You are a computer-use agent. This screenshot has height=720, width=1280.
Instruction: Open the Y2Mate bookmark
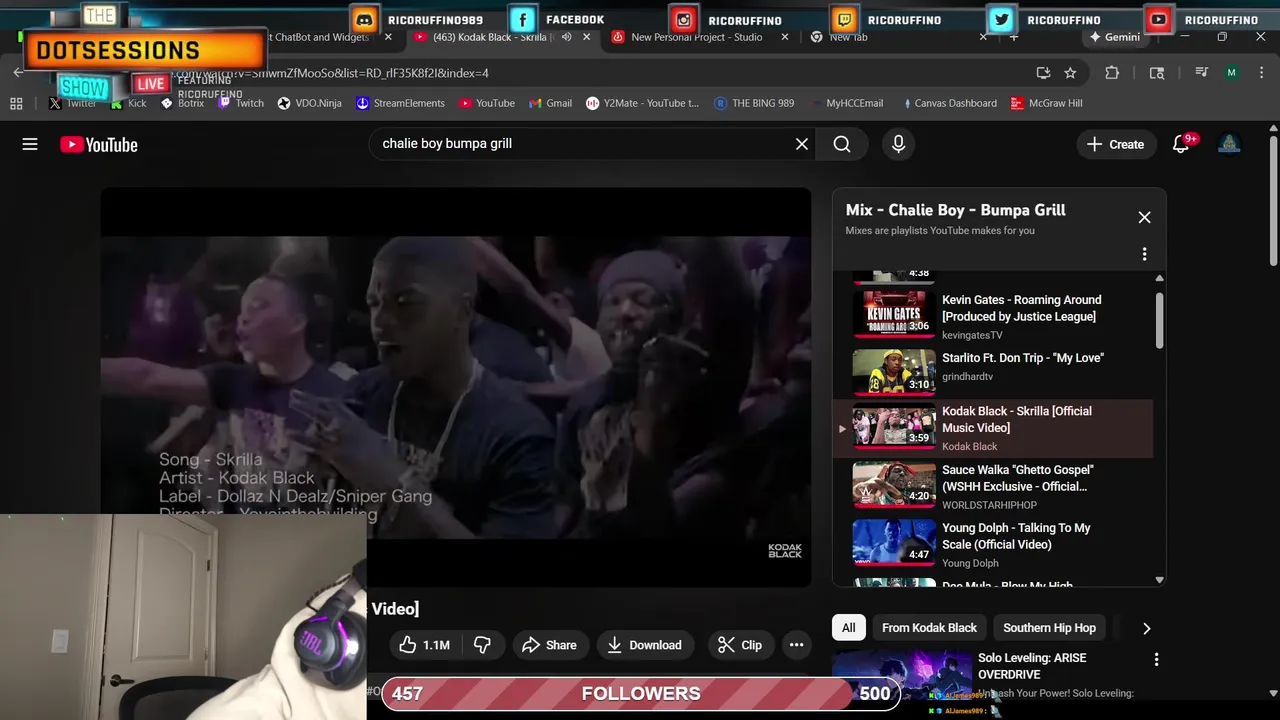(642, 103)
